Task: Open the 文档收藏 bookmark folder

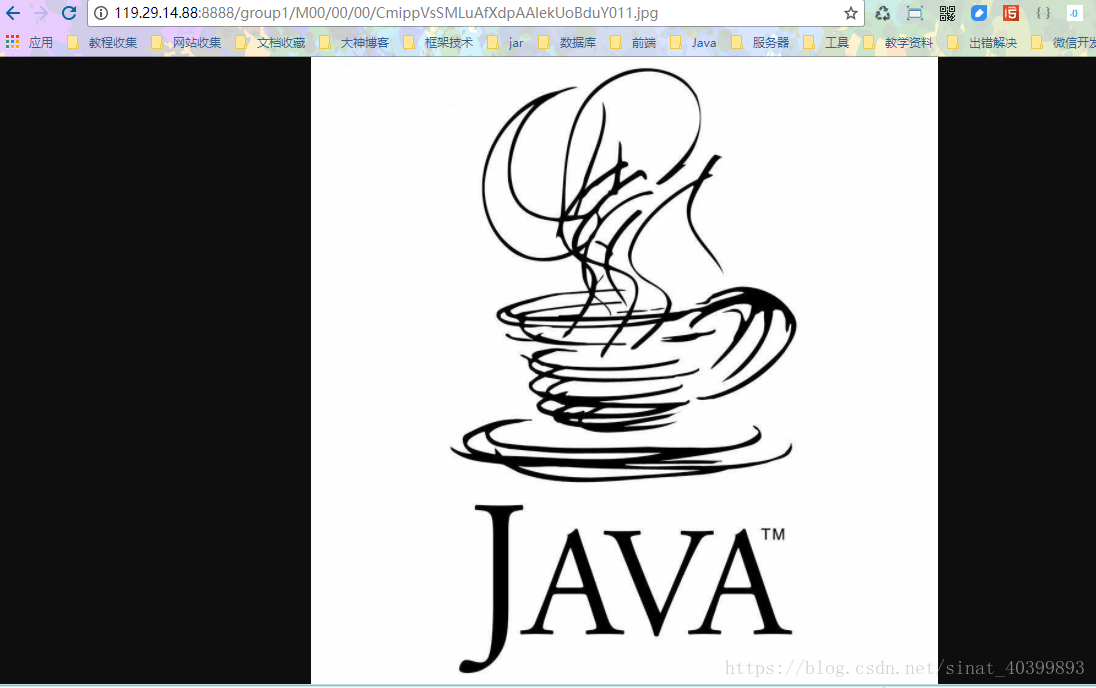Action: coord(271,43)
